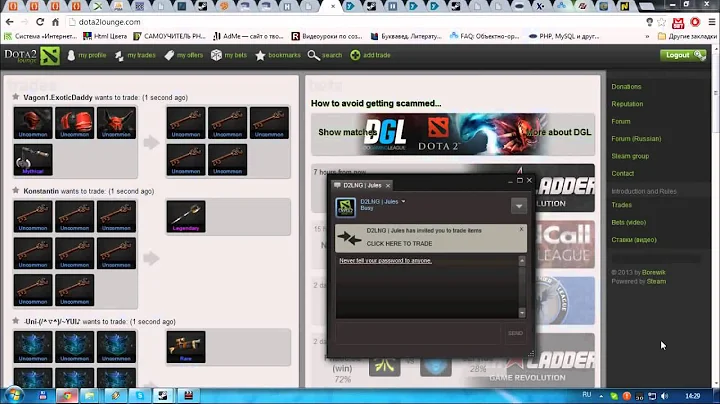Select Legendary item in Konstantin trade
Image resolution: width=720 pixels, height=404 pixels.
pyautogui.click(x=186, y=216)
